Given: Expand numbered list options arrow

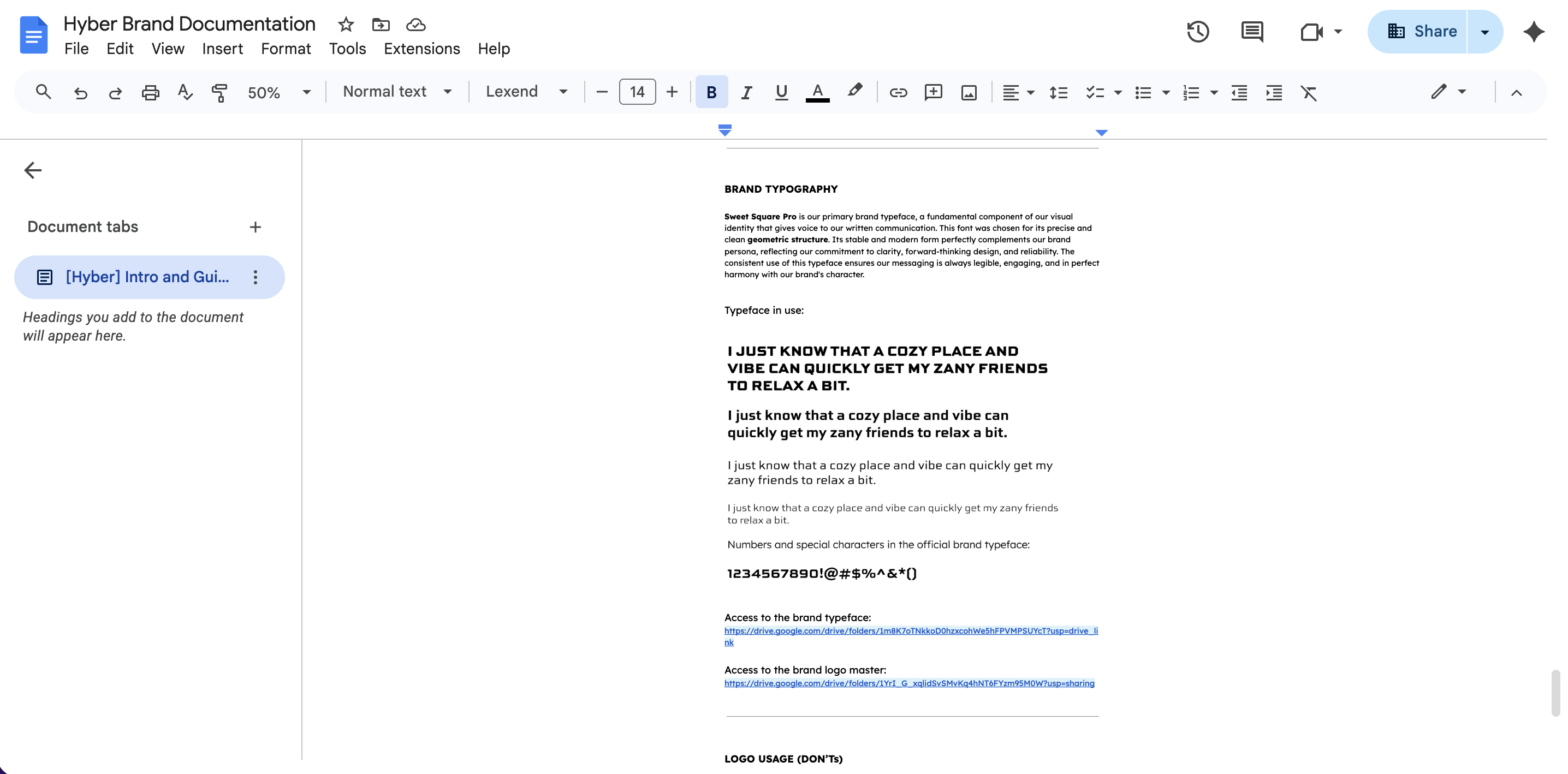Looking at the screenshot, I should pos(1214,92).
